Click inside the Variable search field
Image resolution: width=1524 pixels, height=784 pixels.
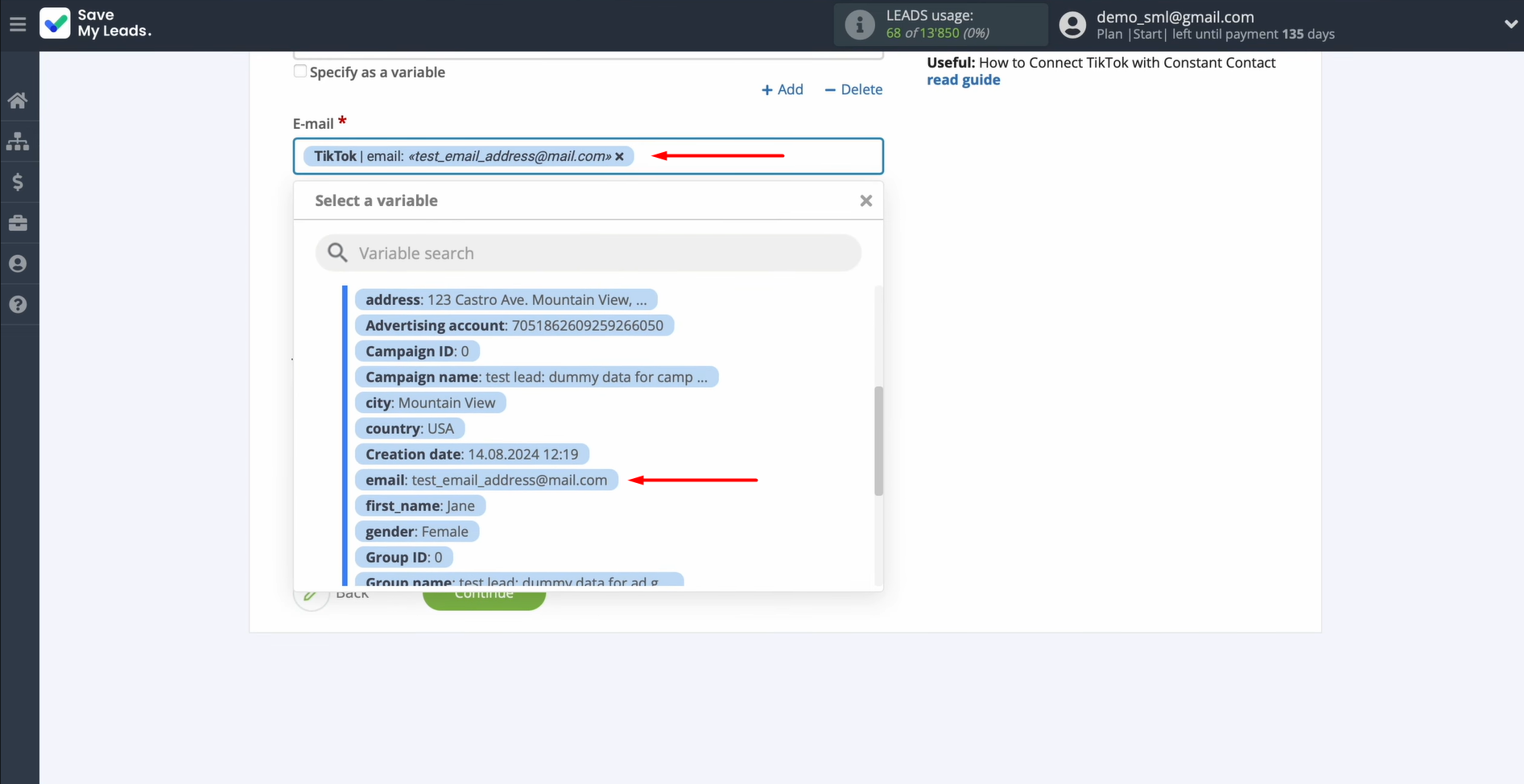pyautogui.click(x=588, y=252)
